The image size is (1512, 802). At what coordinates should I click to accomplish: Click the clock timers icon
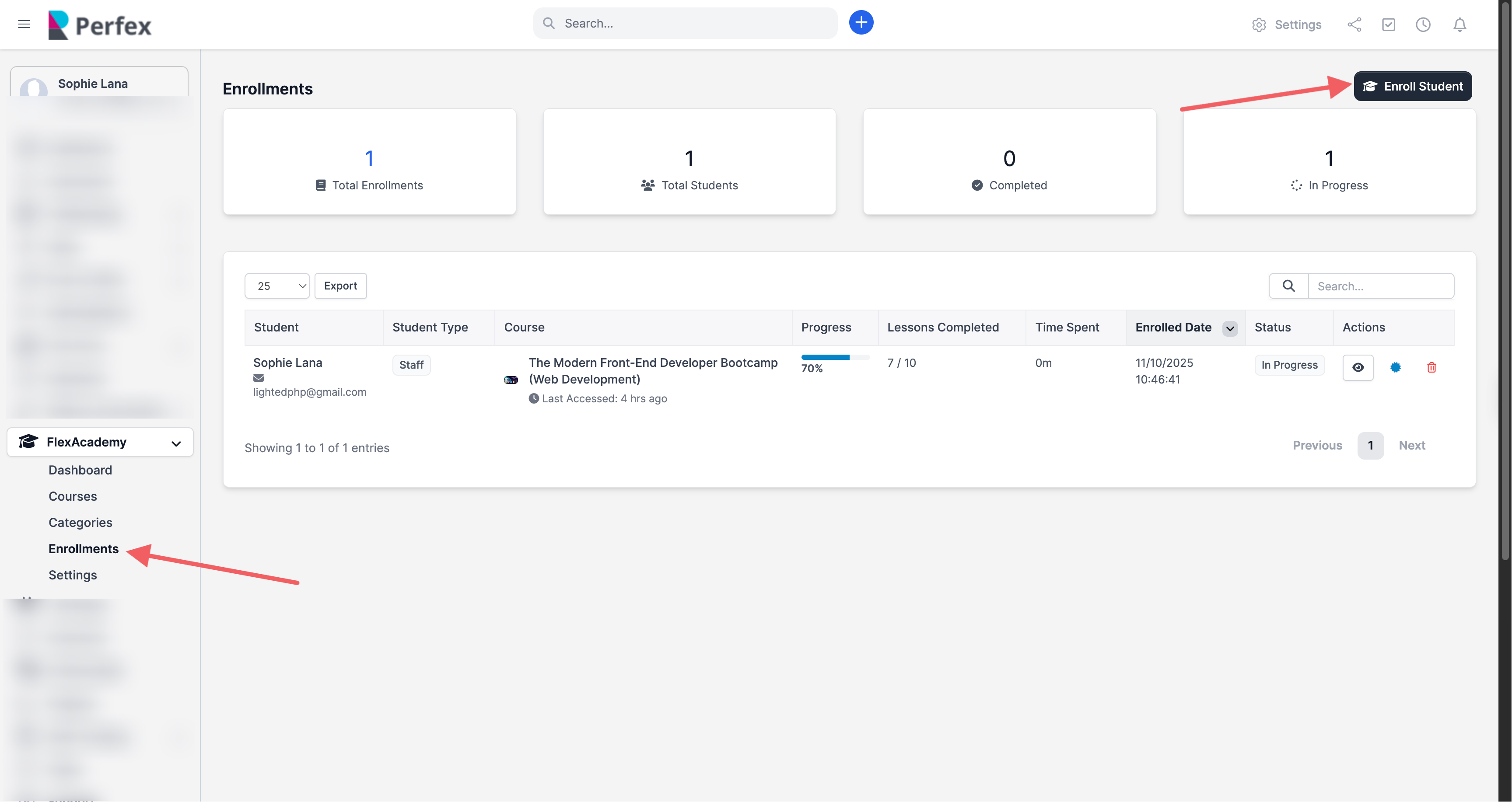tap(1423, 24)
